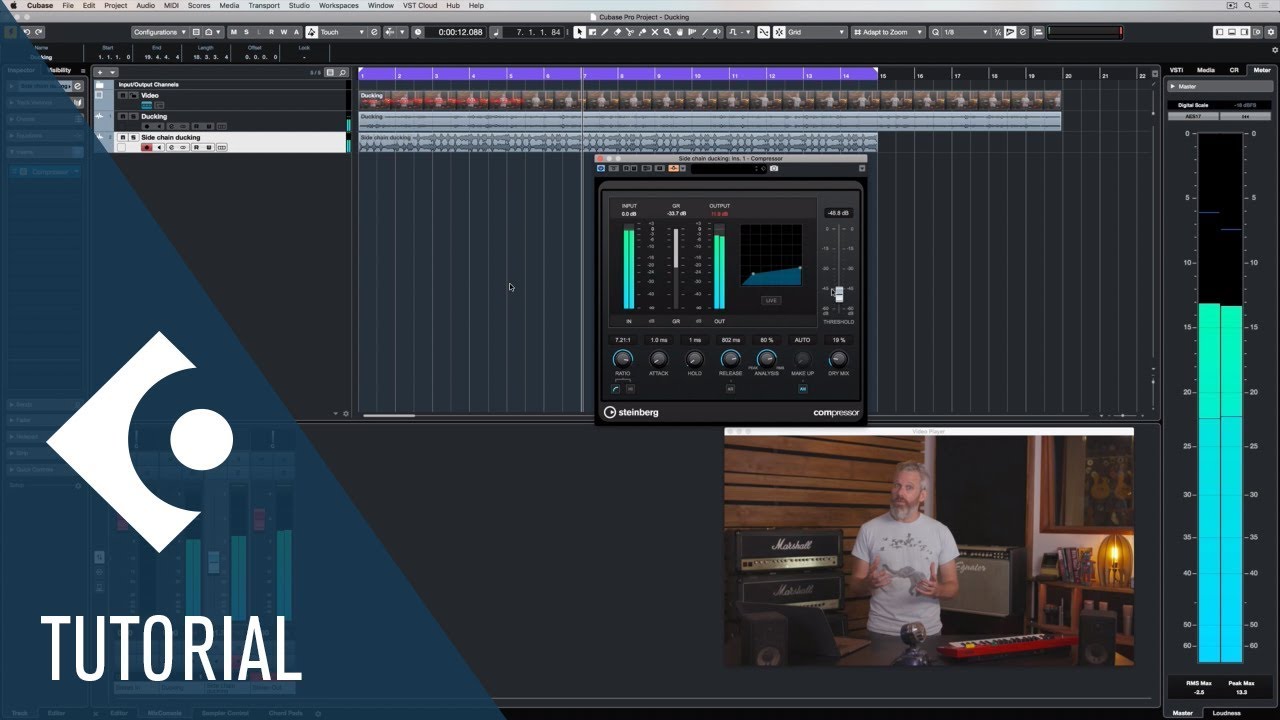Click the track search magnifier icon
1280x720 pixels.
pyautogui.click(x=342, y=73)
